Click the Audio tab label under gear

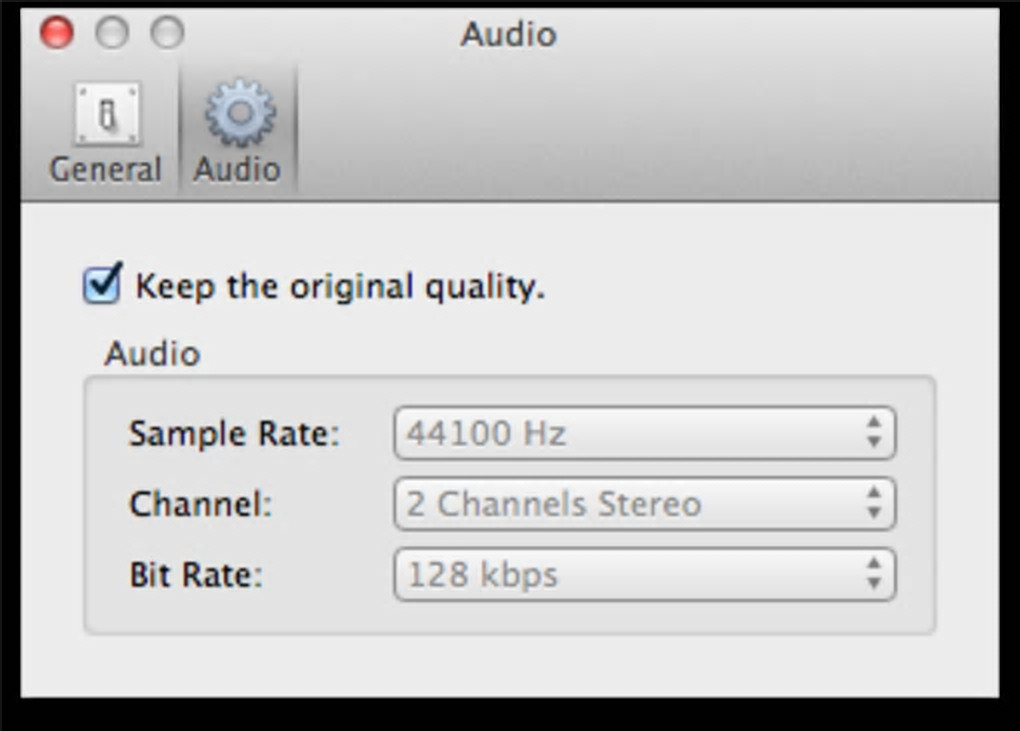point(237,170)
